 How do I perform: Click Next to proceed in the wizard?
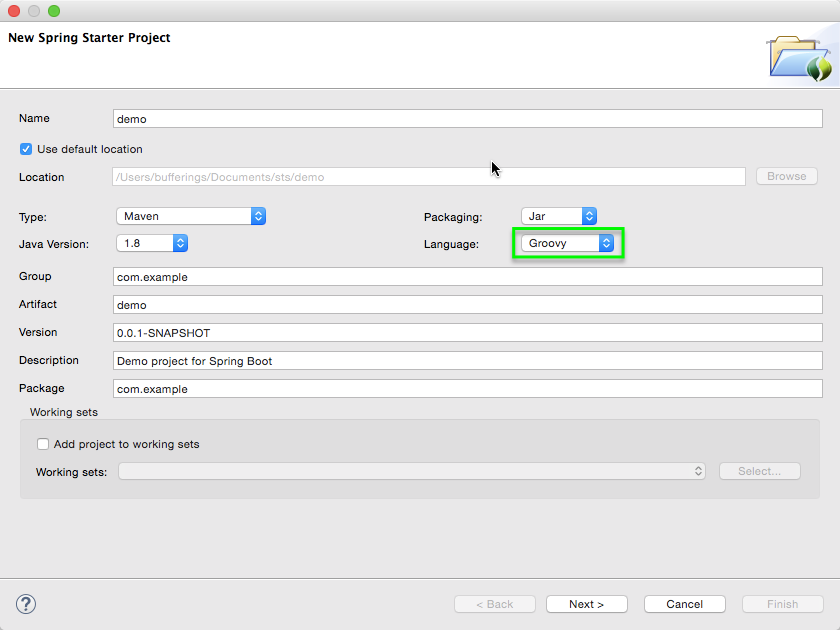pos(586,604)
